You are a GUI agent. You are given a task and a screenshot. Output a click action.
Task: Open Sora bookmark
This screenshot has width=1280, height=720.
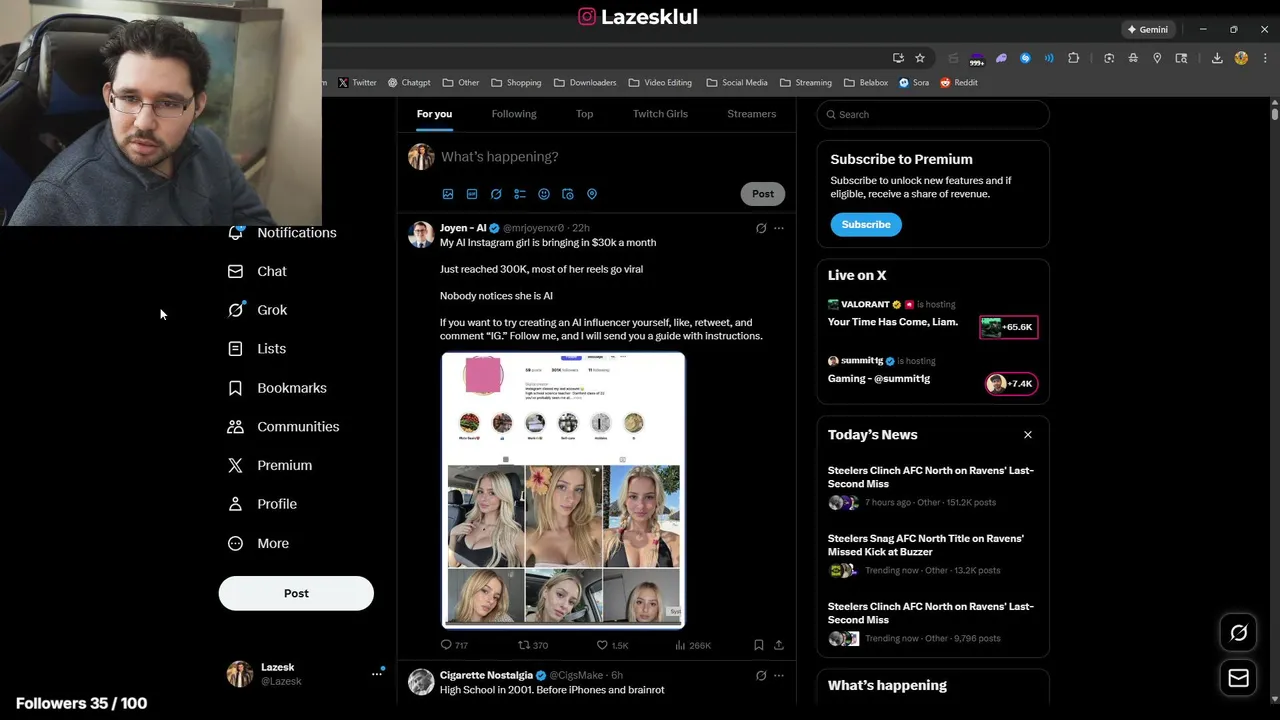[x=914, y=83]
